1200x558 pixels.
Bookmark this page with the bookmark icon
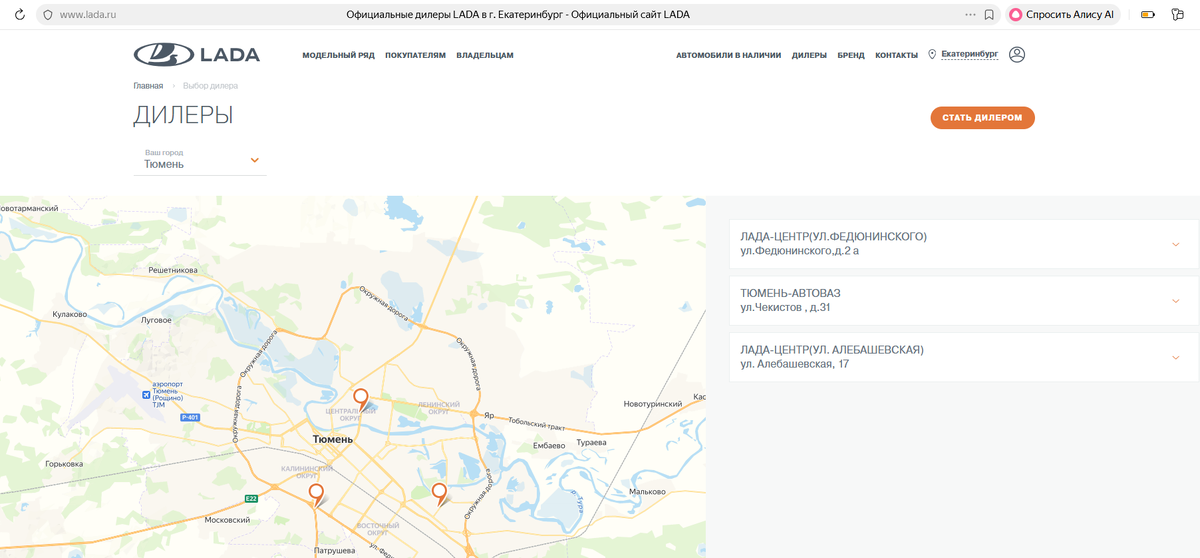tap(989, 15)
